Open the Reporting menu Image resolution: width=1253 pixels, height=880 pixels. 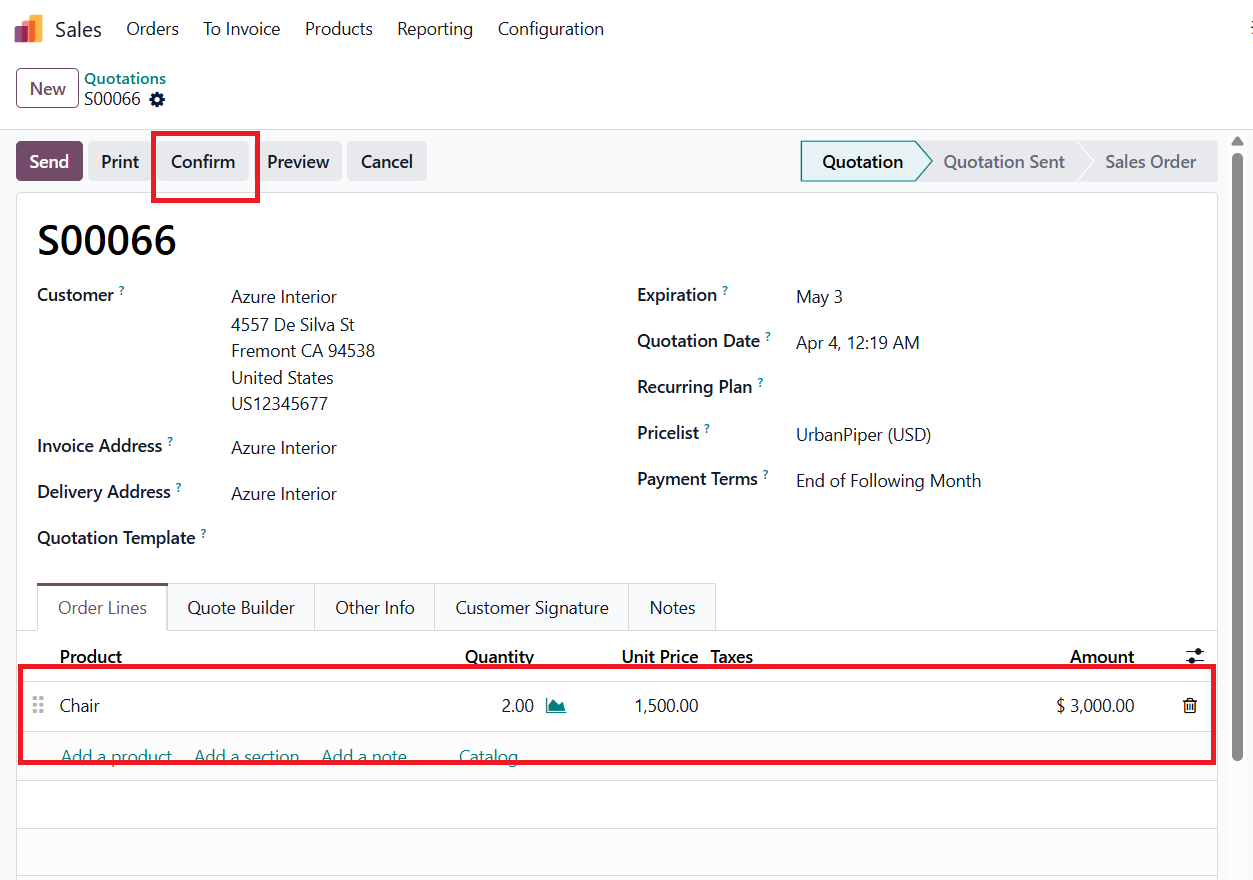[435, 29]
